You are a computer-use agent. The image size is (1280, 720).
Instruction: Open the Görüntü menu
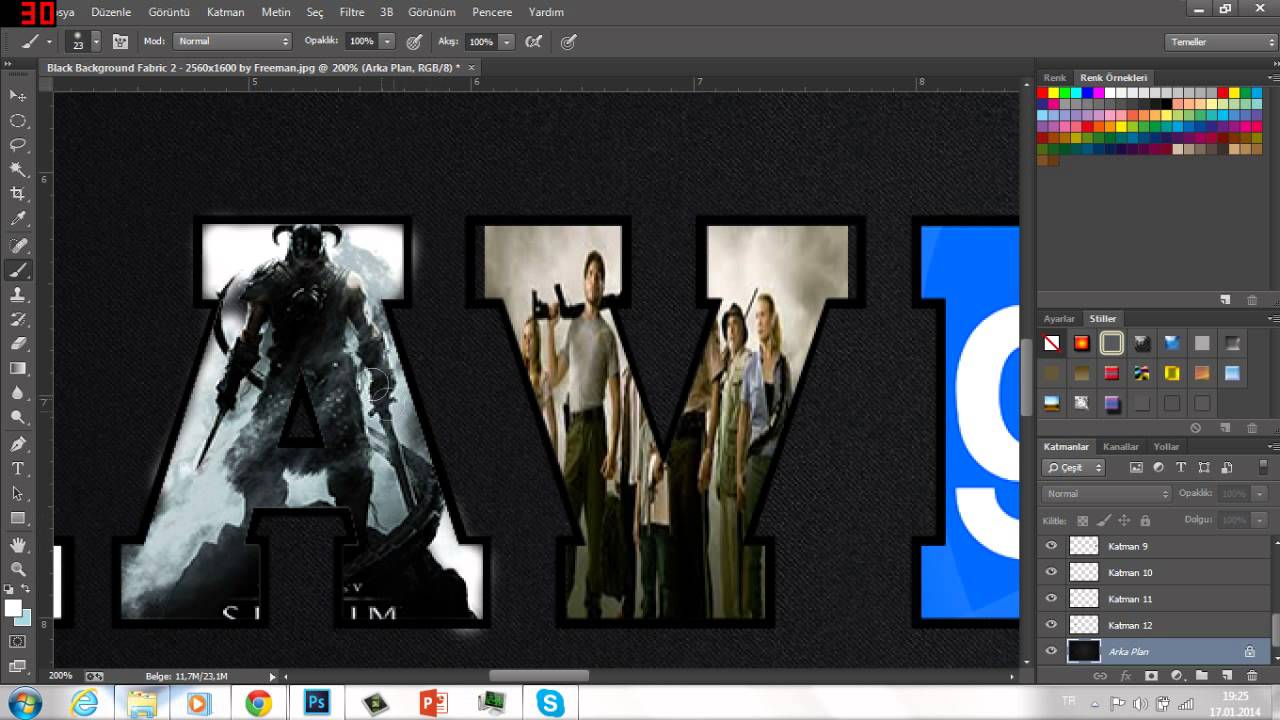[169, 12]
